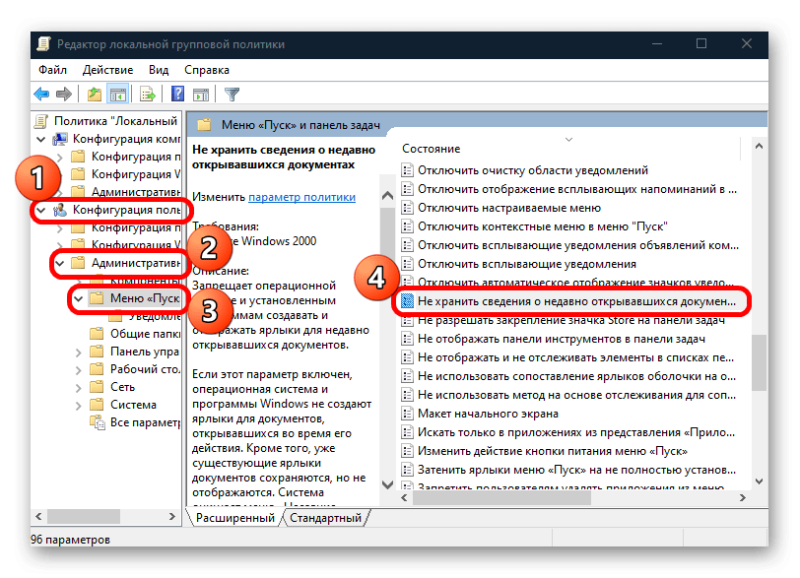This screenshot has width=800, height=578.
Task: Click the policy list vertical scrollbar up arrow
Action: [759, 146]
